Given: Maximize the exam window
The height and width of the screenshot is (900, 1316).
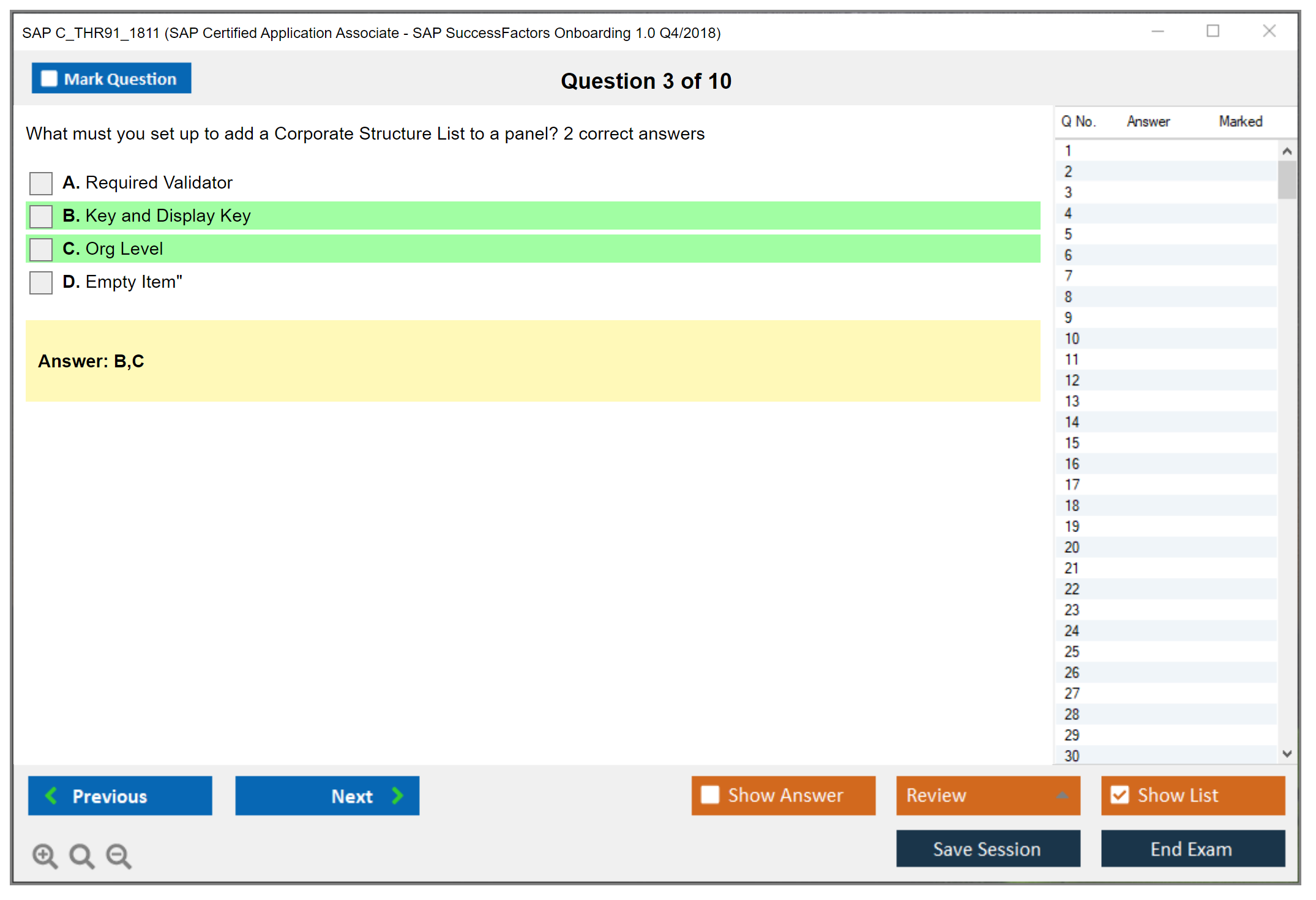Looking at the screenshot, I should pos(1213,31).
